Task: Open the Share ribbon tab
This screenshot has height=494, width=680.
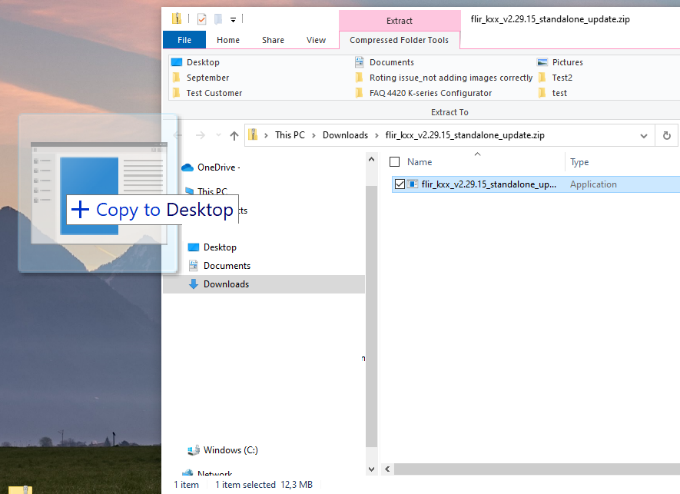Action: [273, 40]
